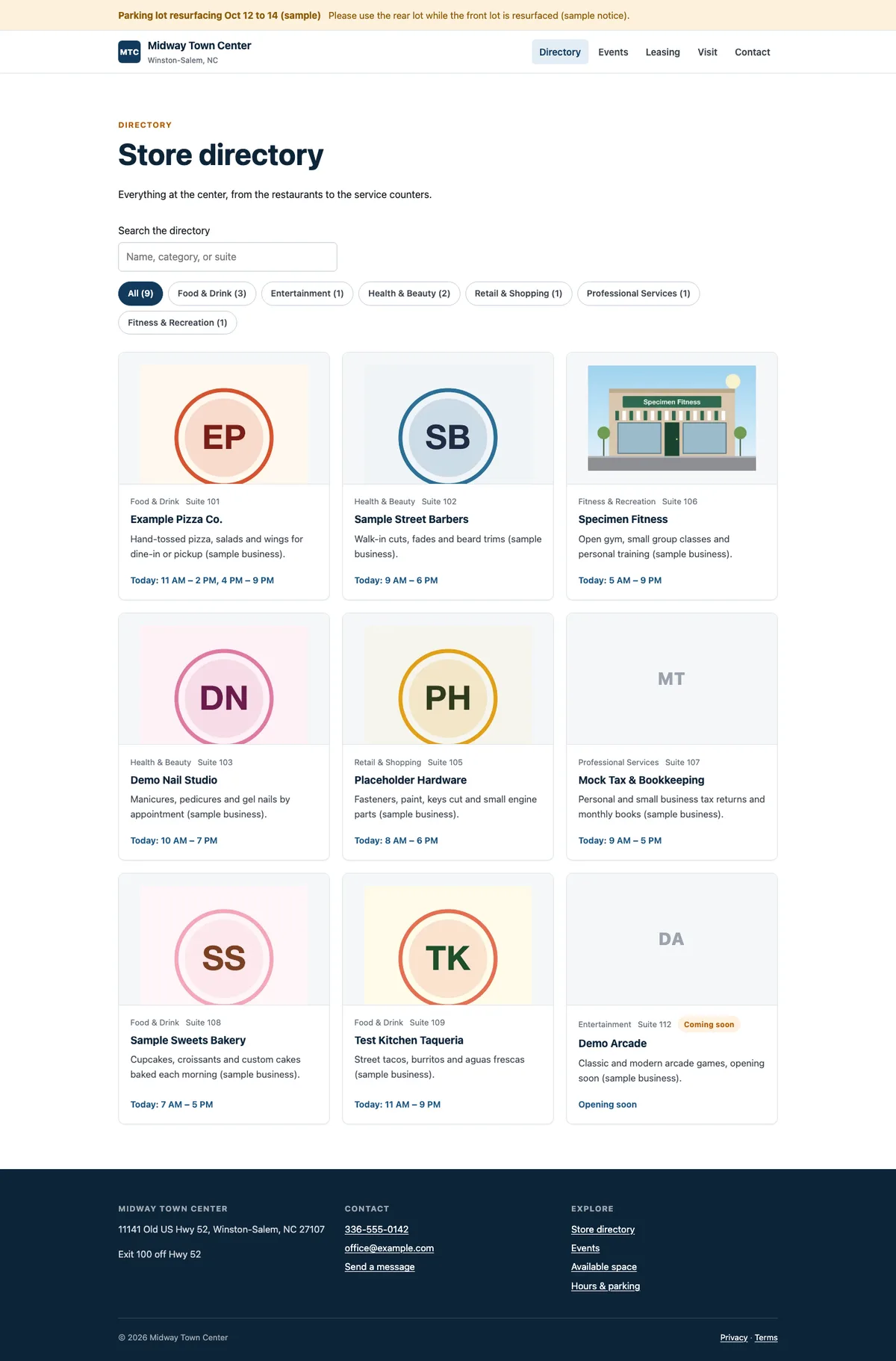The width and height of the screenshot is (896, 1361).
Task: Open the Placeholder Hardware listing title
Action: 411,780
